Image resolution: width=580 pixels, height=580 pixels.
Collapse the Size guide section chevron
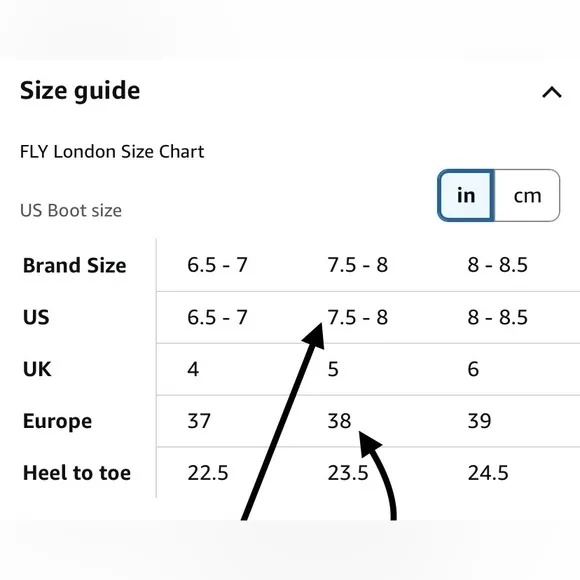coord(552,92)
